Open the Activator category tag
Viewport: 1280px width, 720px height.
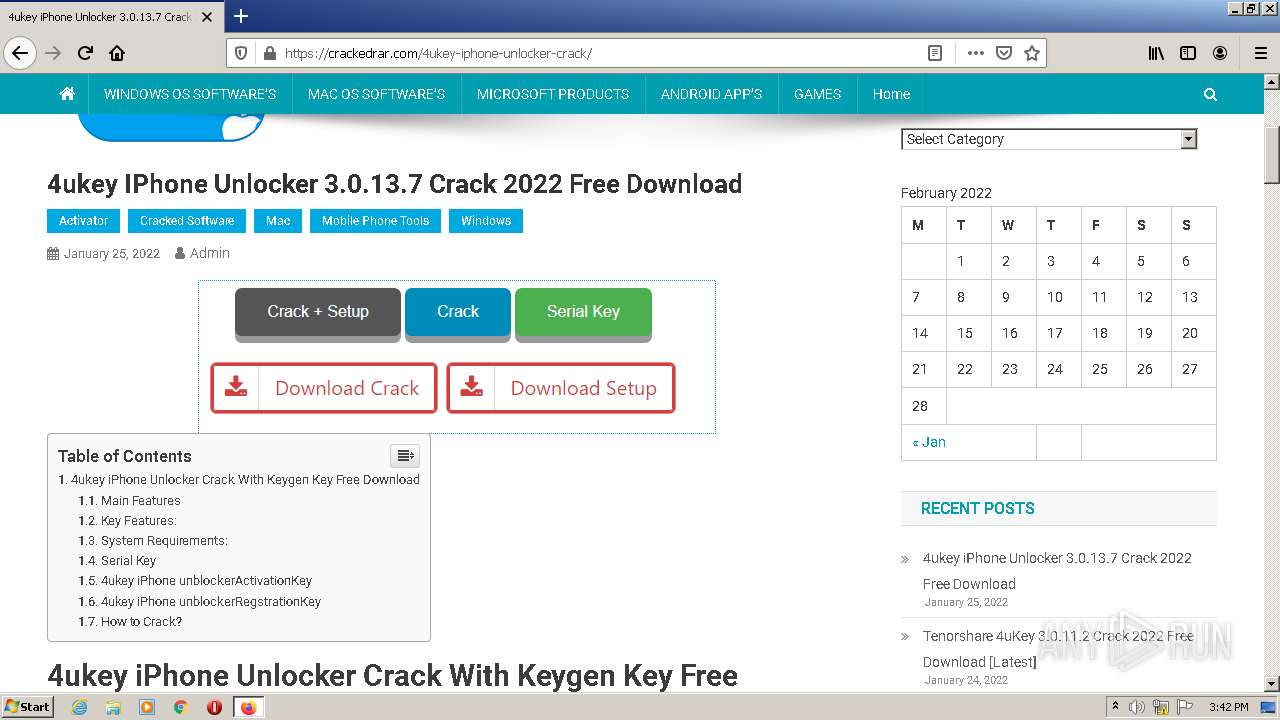84,221
